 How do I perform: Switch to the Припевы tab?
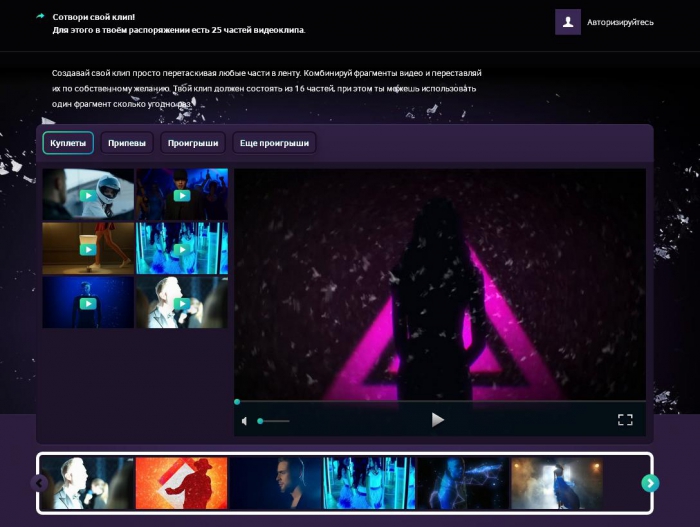point(127,143)
